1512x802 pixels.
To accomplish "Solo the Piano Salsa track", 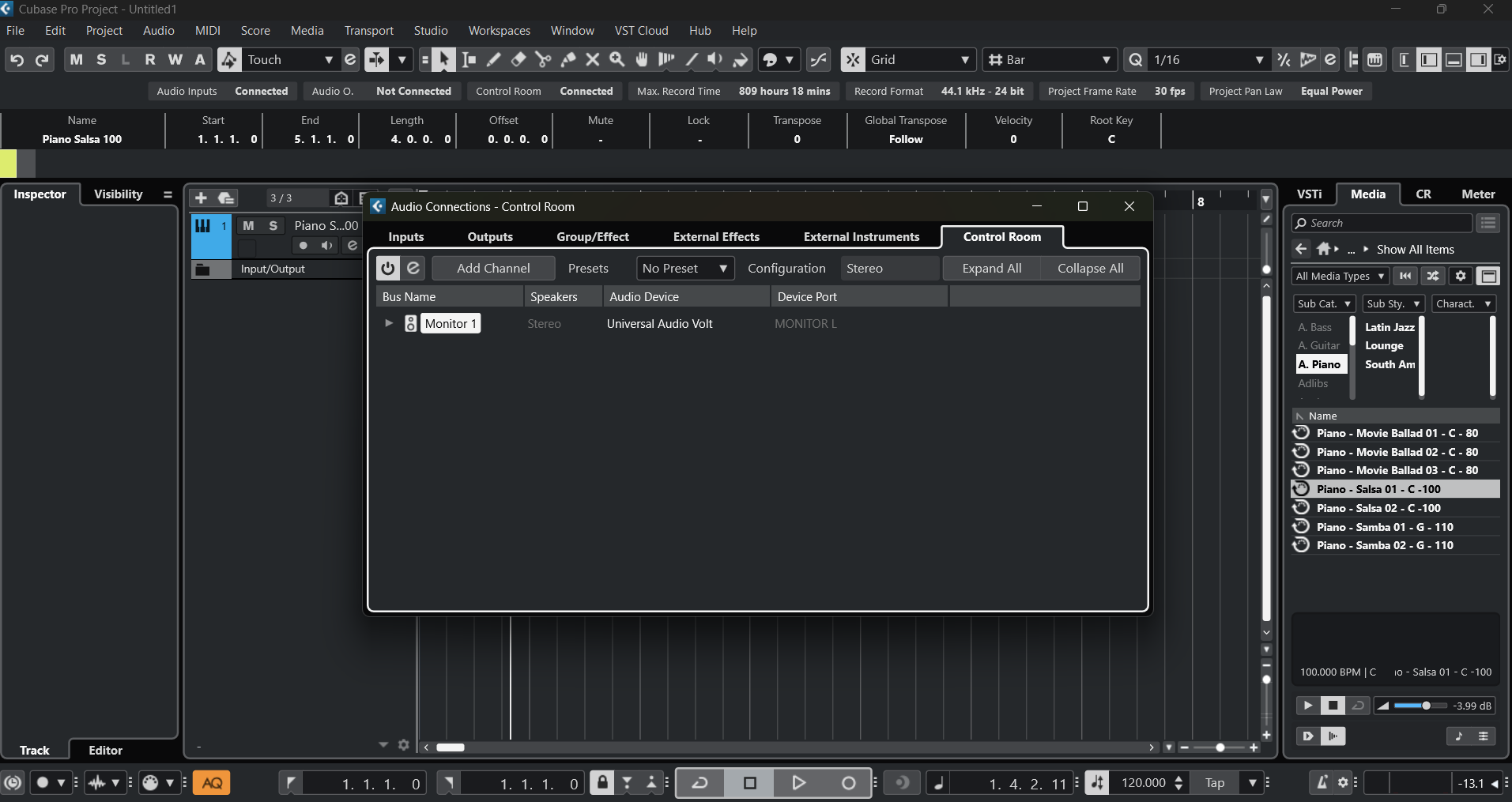I will pyautogui.click(x=273, y=226).
